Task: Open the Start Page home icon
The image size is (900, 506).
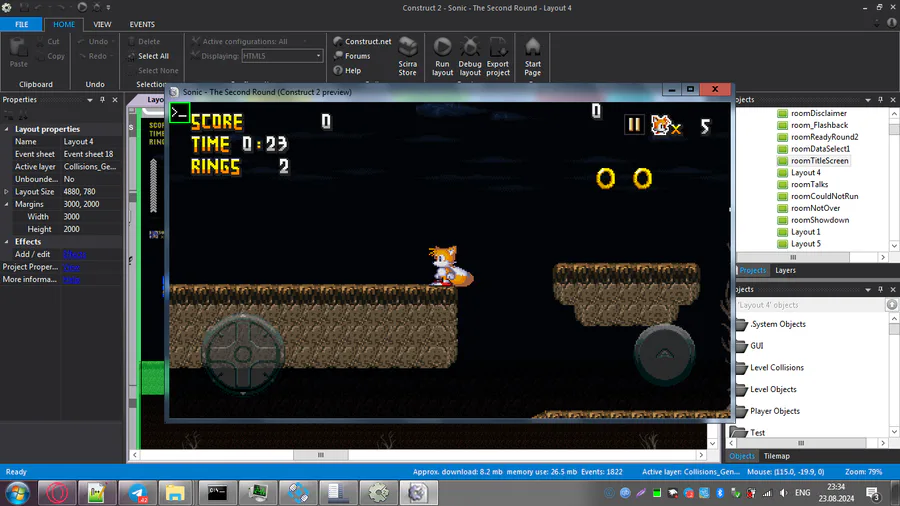Action: (x=533, y=47)
